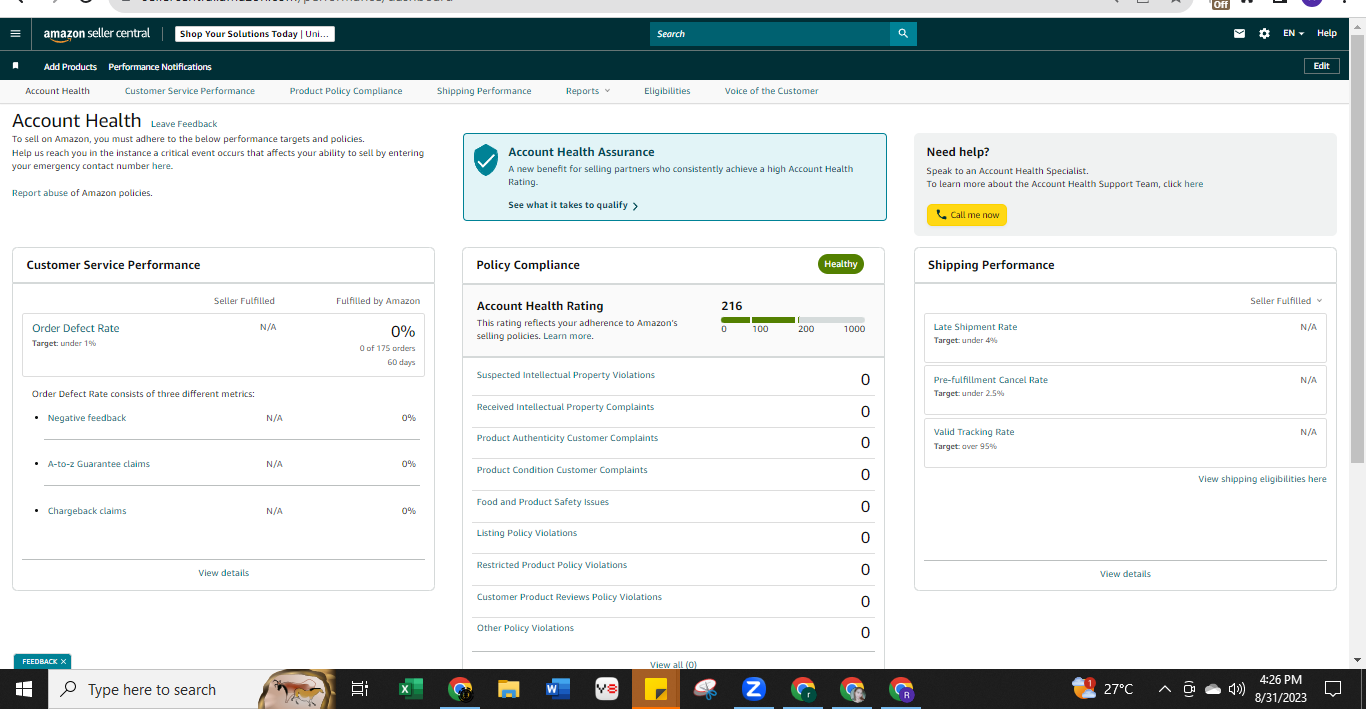Close the FEEDBACK tab
This screenshot has height=709, width=1366.
click(63, 661)
